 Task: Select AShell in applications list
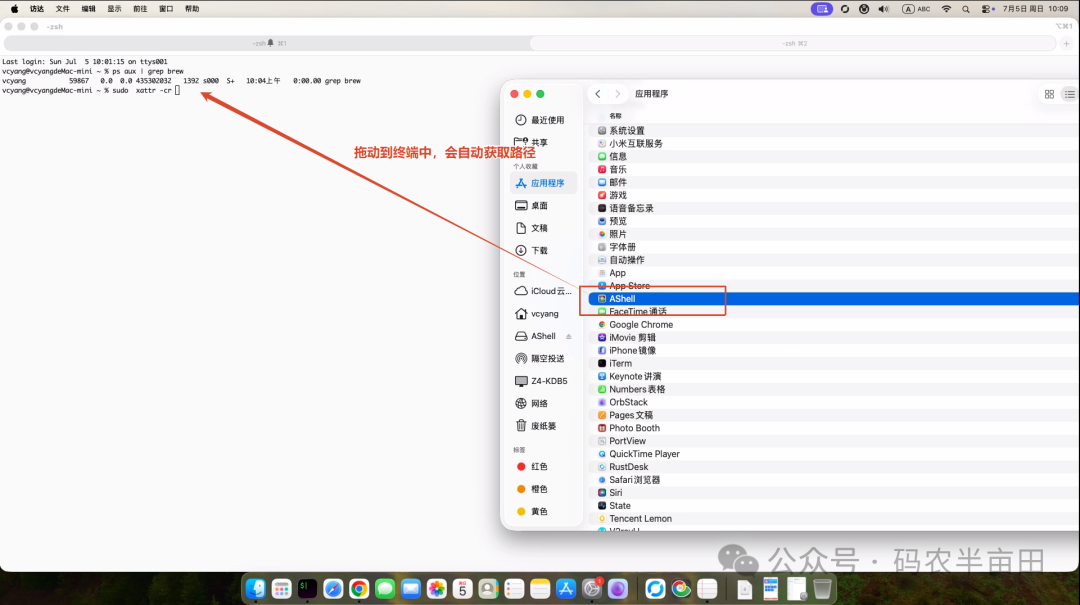(x=834, y=298)
